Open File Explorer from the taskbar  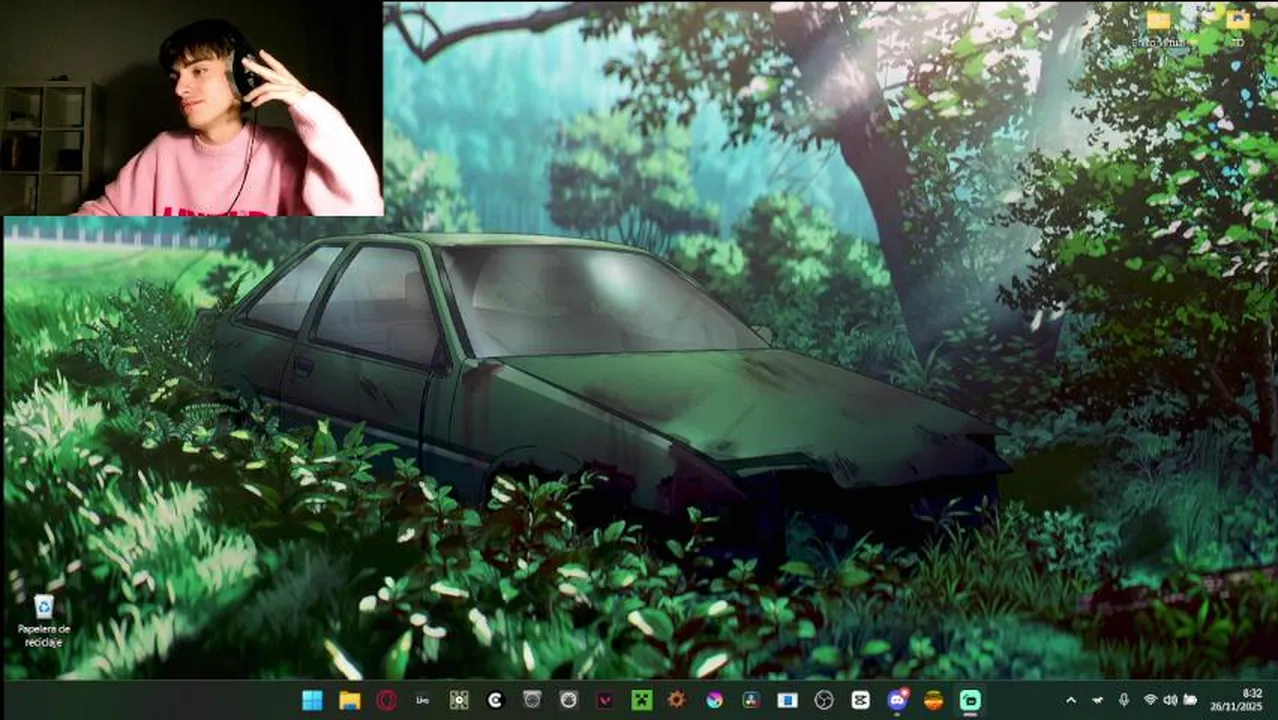click(349, 700)
